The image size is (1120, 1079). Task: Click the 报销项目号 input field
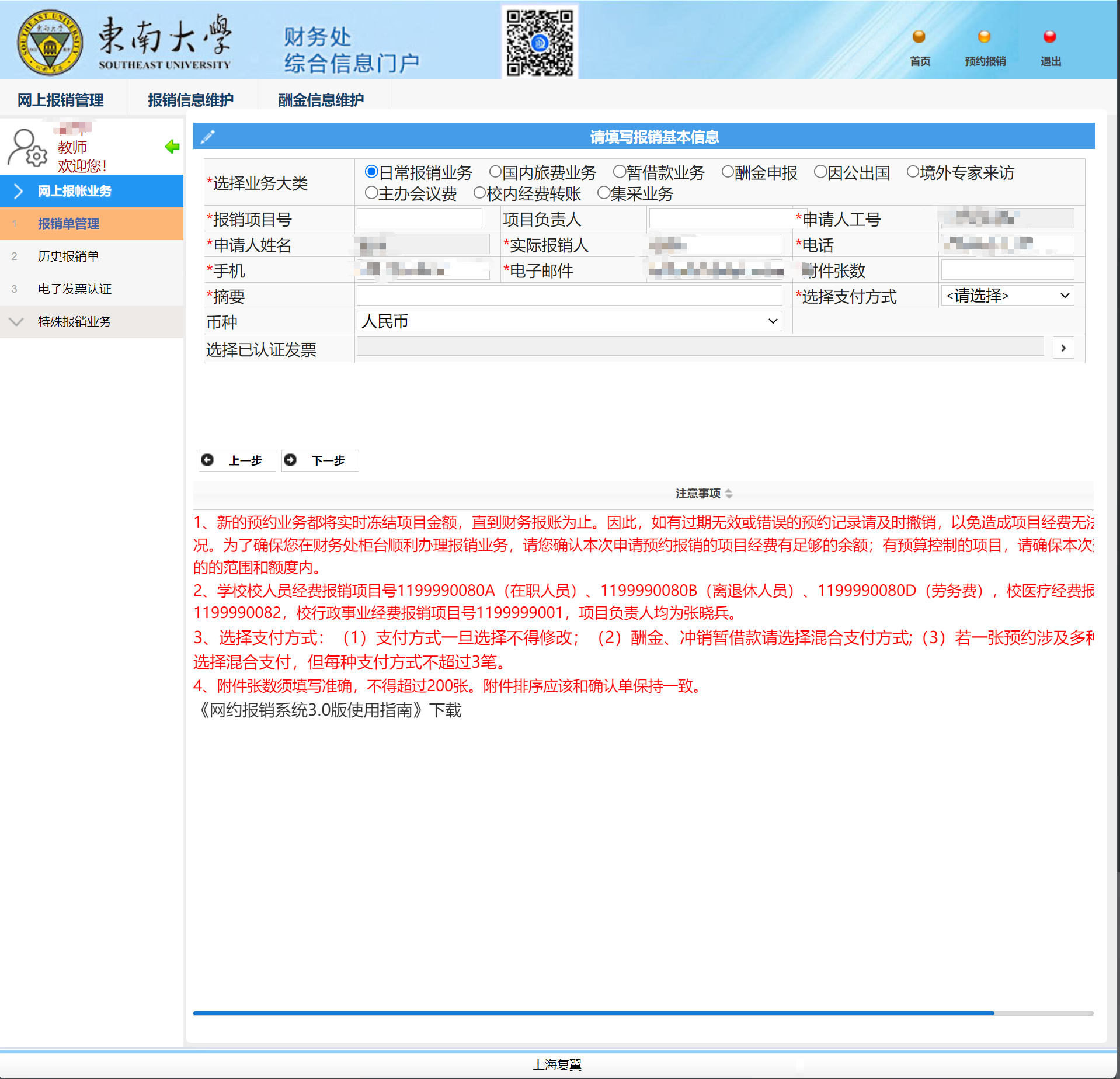point(419,219)
